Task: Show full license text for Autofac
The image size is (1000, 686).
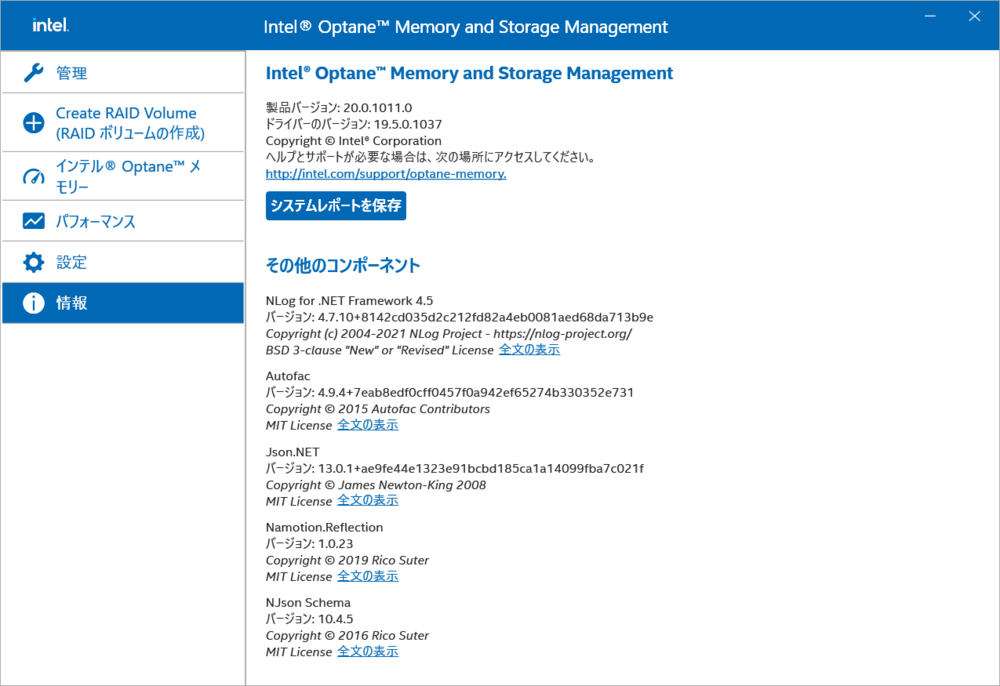Action: (368, 425)
